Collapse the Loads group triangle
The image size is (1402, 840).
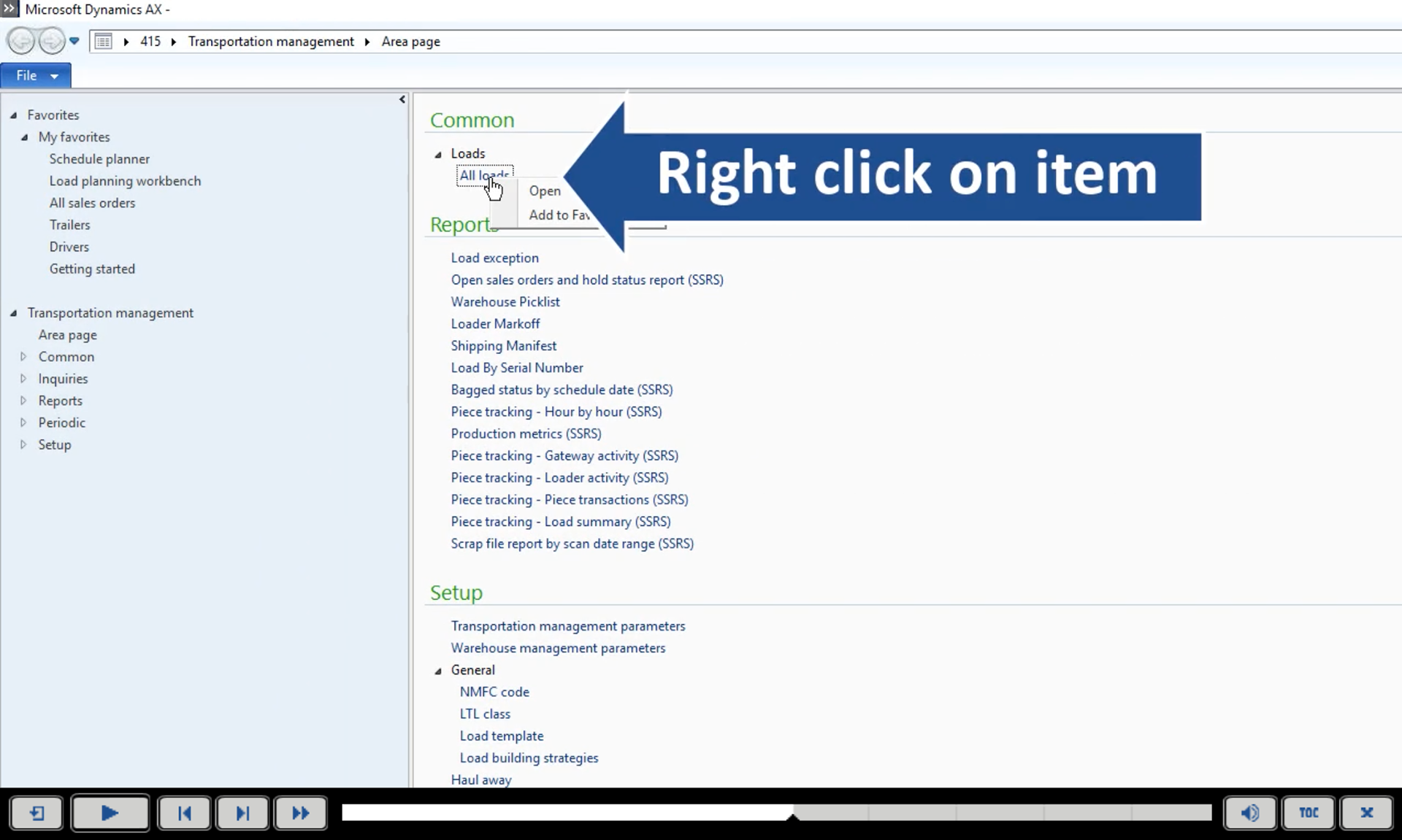pos(438,154)
